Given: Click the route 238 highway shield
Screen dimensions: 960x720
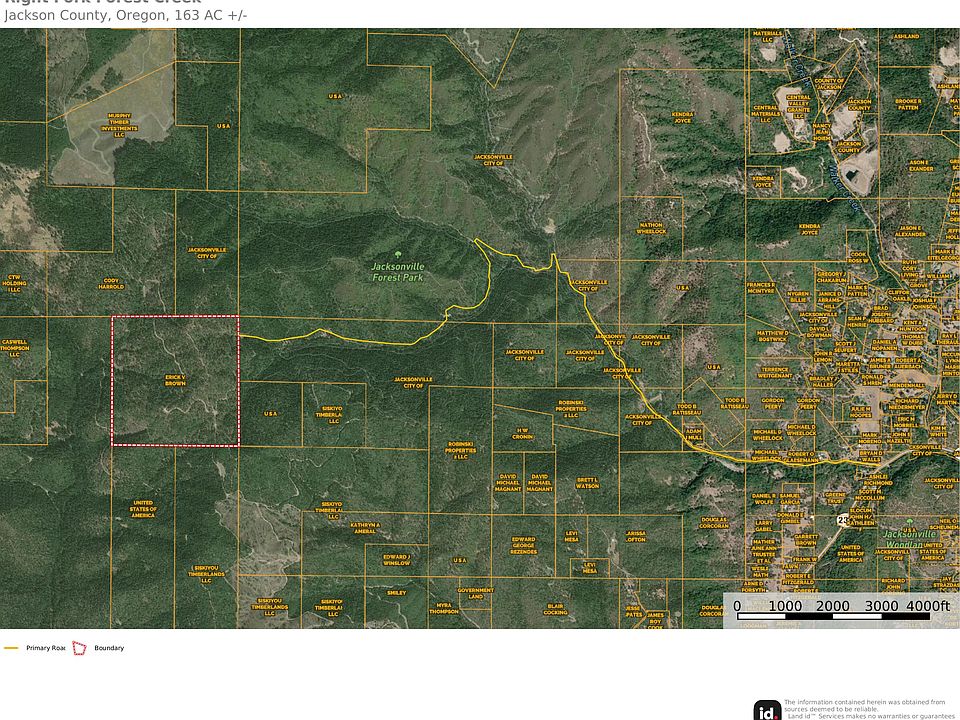Looking at the screenshot, I should 844,520.
